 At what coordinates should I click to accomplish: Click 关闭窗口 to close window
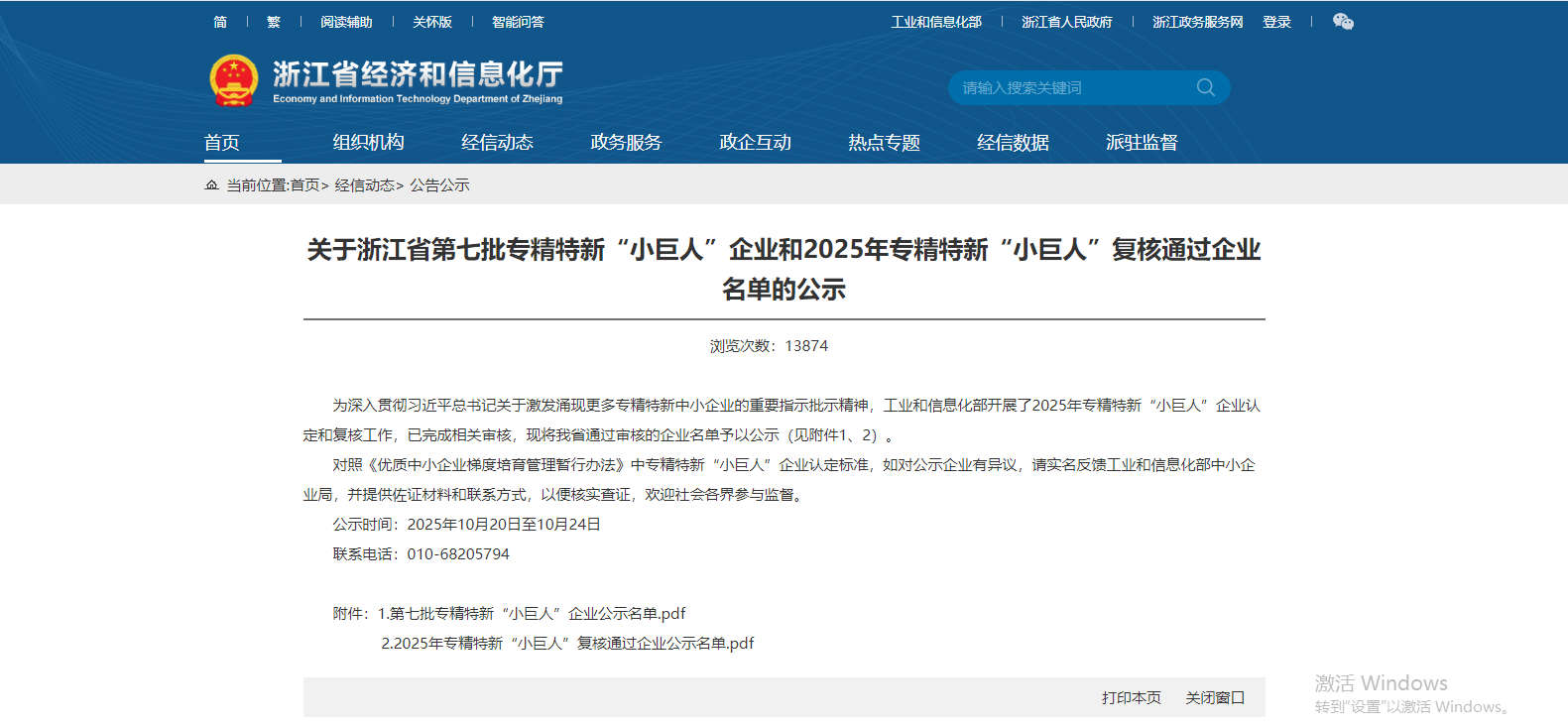1215,698
